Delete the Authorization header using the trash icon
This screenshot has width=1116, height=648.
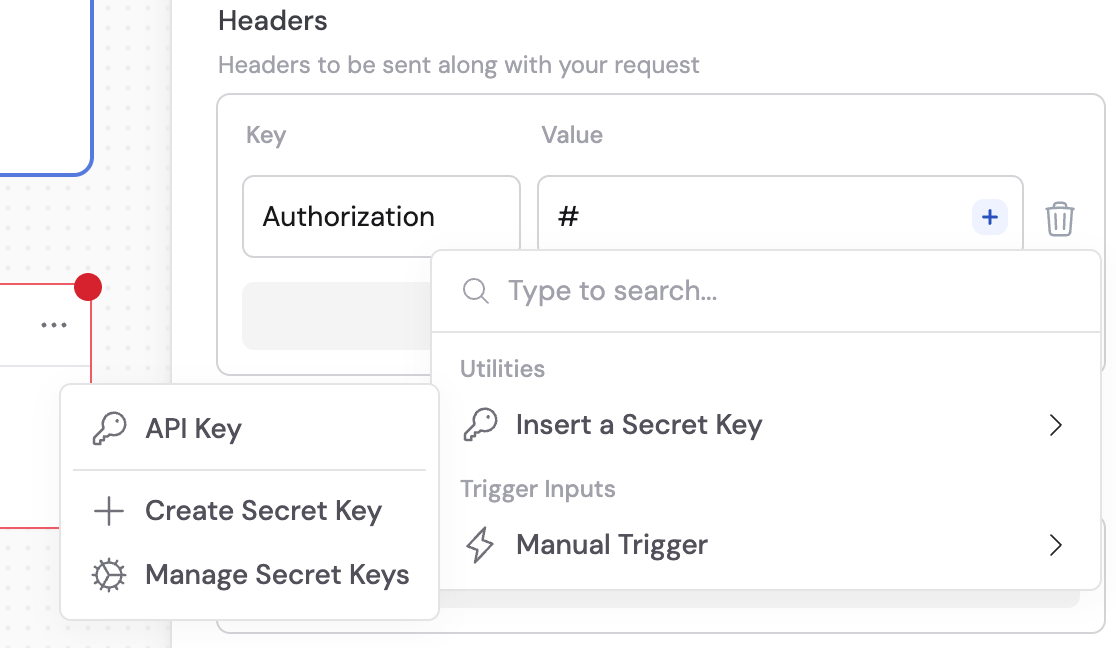point(1060,216)
